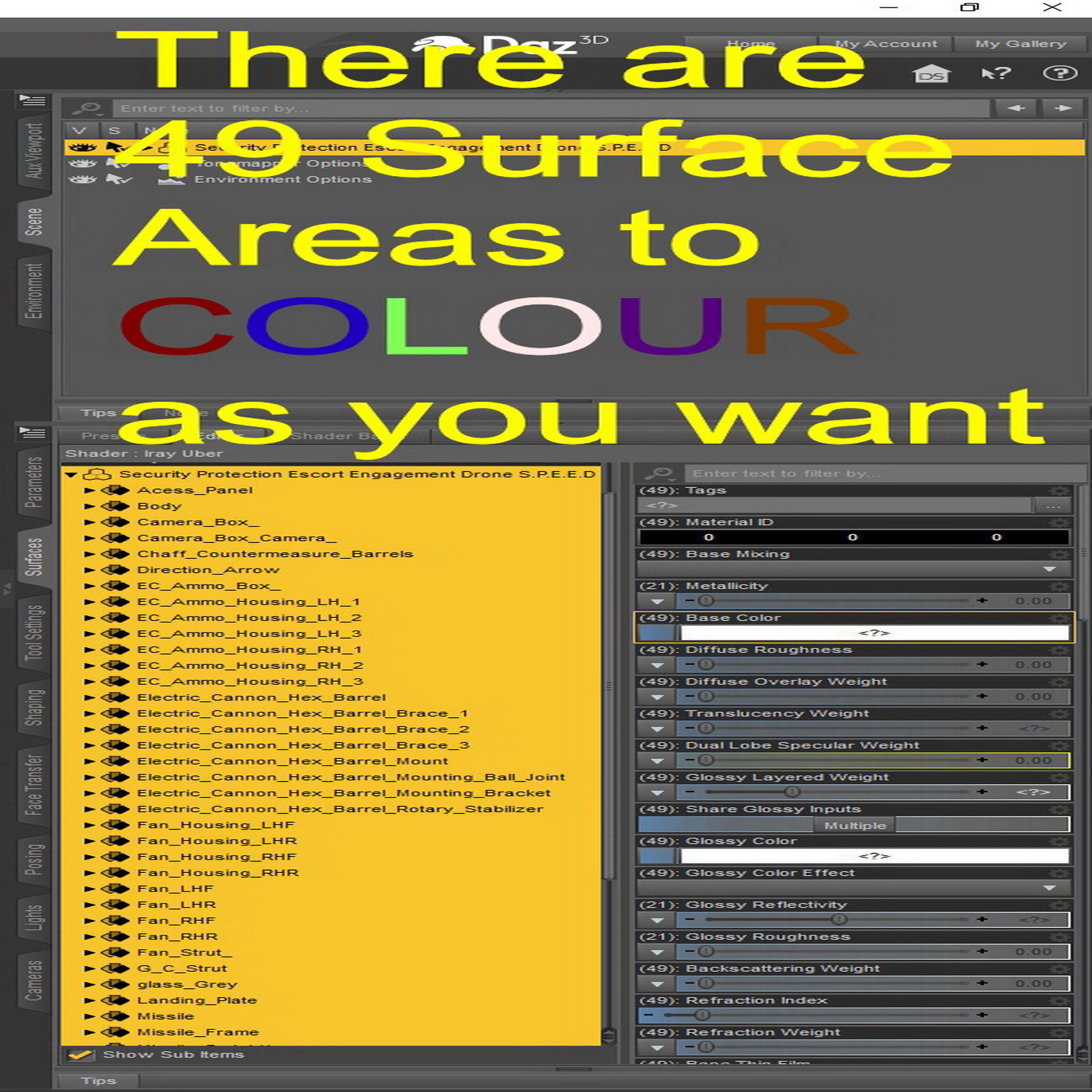Viewport: 1092px width, 1092px height.
Task: Click the Scene filter magnifier icon
Action: click(87, 109)
